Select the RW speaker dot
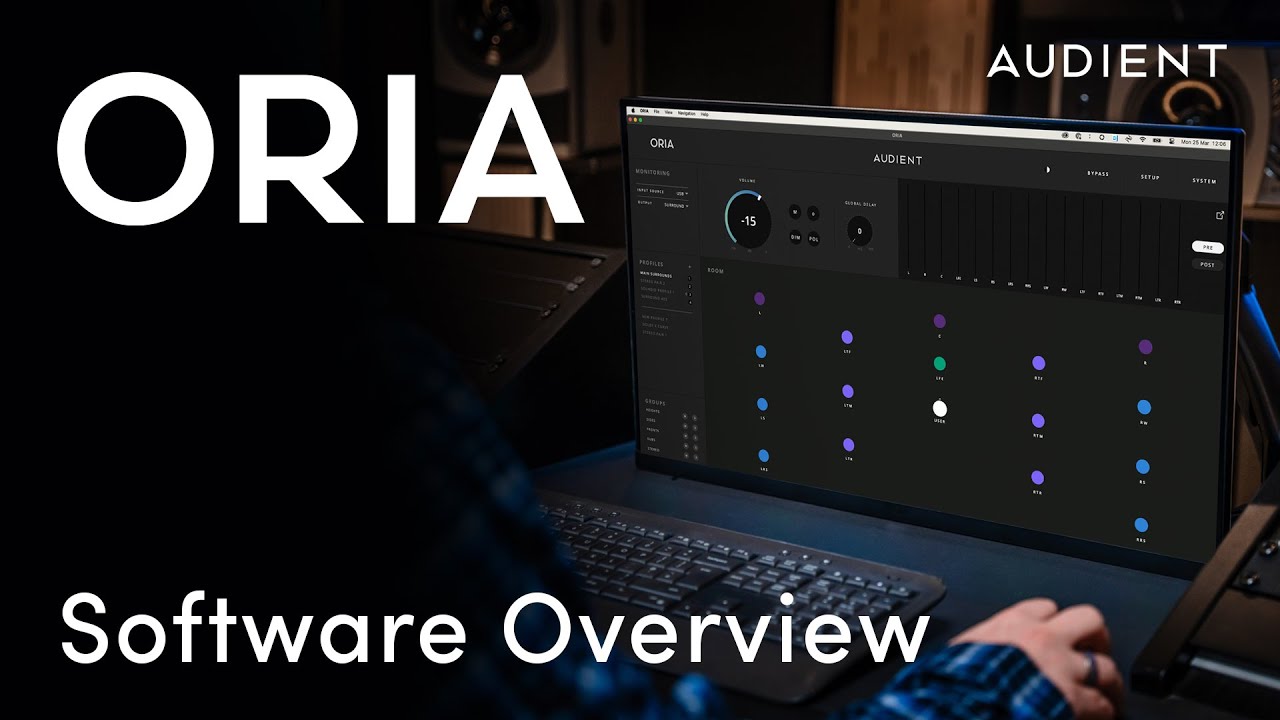Viewport: 1280px width, 720px height. coord(1144,407)
